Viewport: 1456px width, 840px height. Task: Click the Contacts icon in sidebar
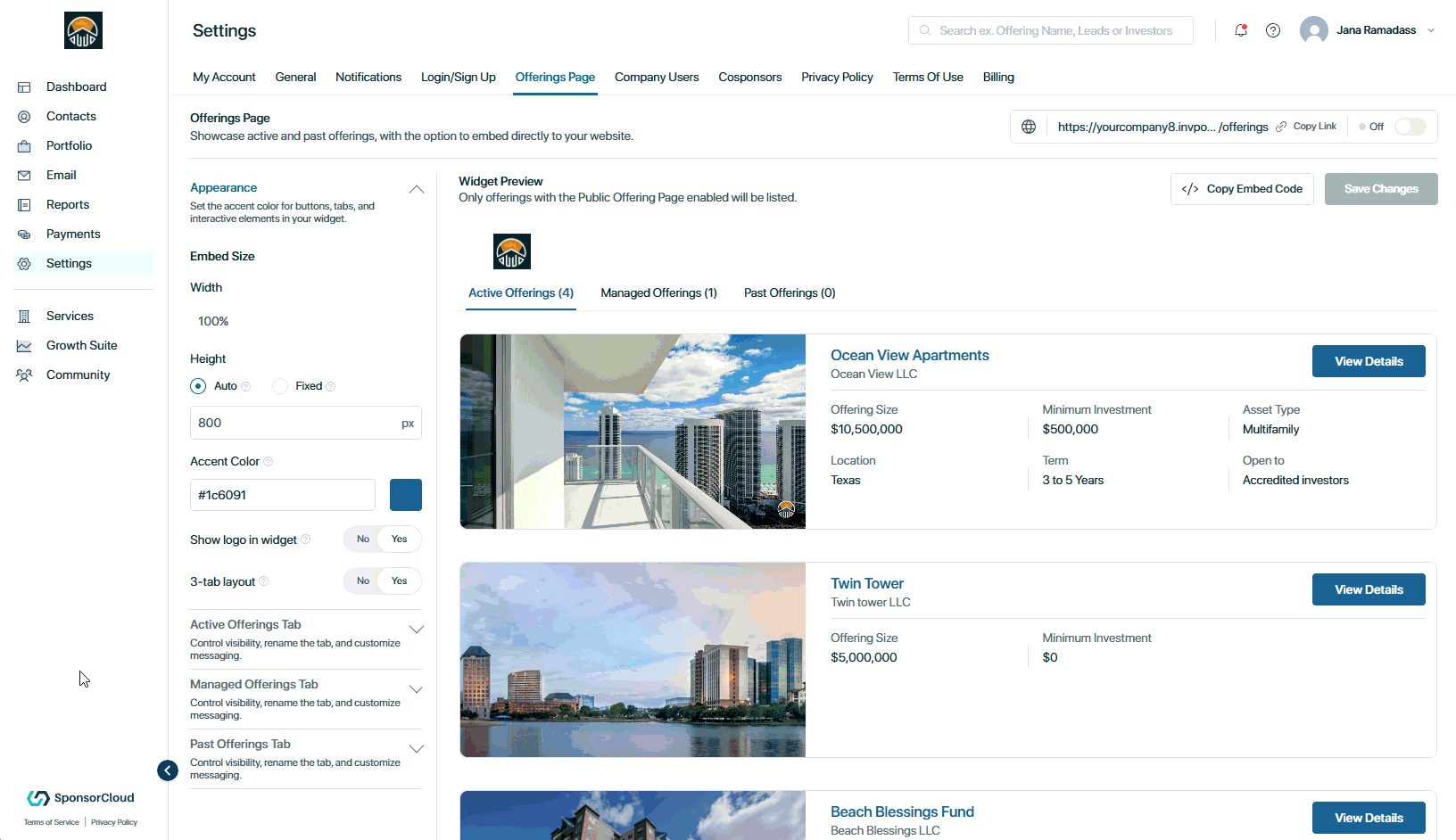(24, 117)
